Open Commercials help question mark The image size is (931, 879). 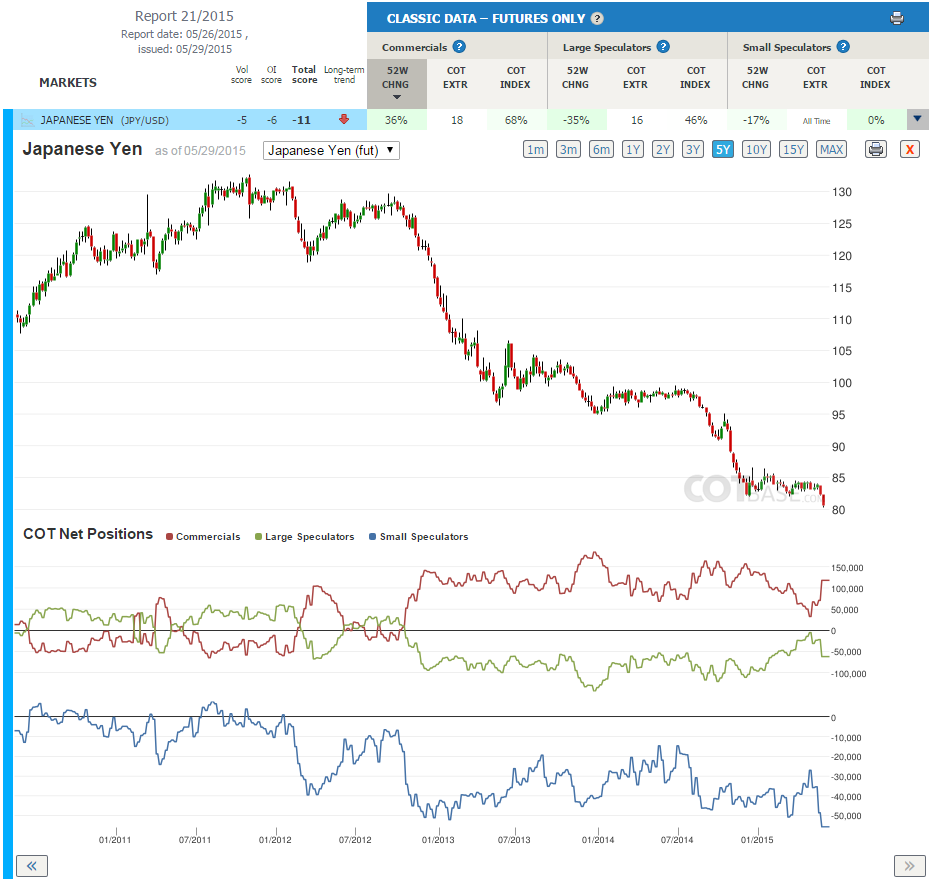click(459, 46)
